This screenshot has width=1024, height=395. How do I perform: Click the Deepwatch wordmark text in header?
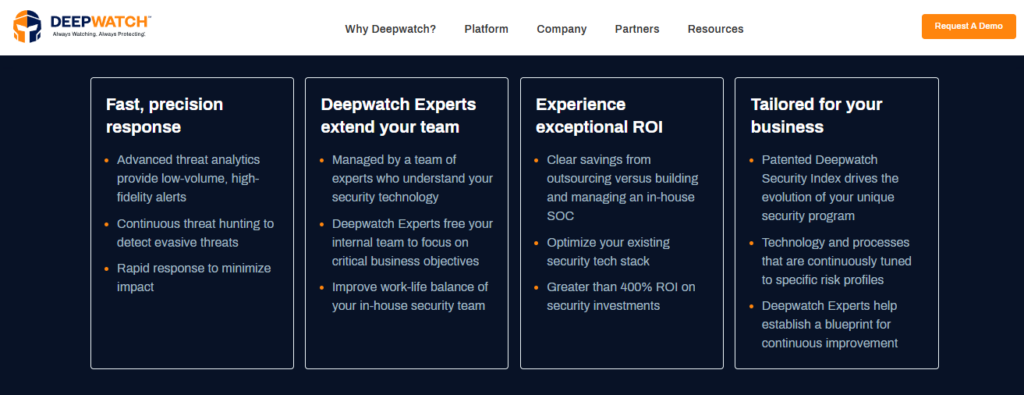tap(101, 22)
